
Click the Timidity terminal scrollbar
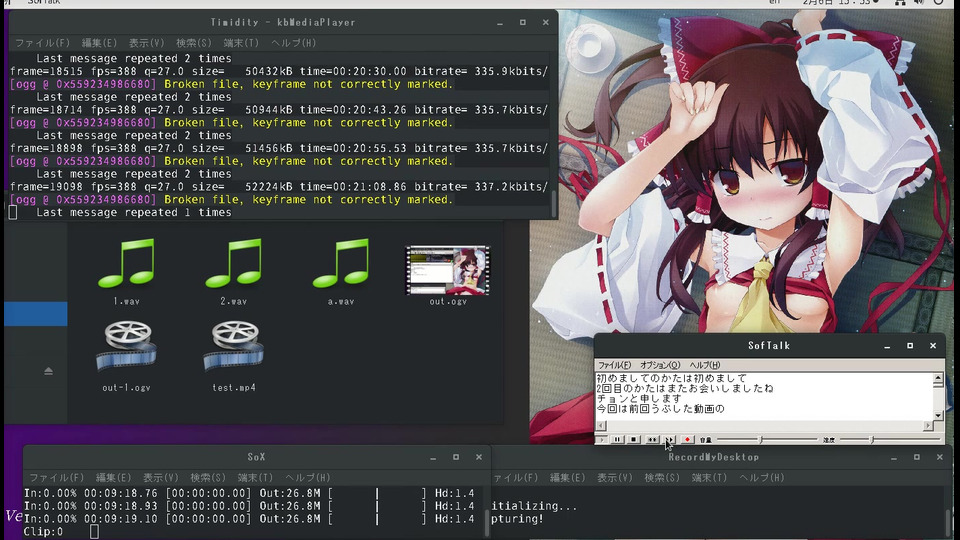pos(554,203)
